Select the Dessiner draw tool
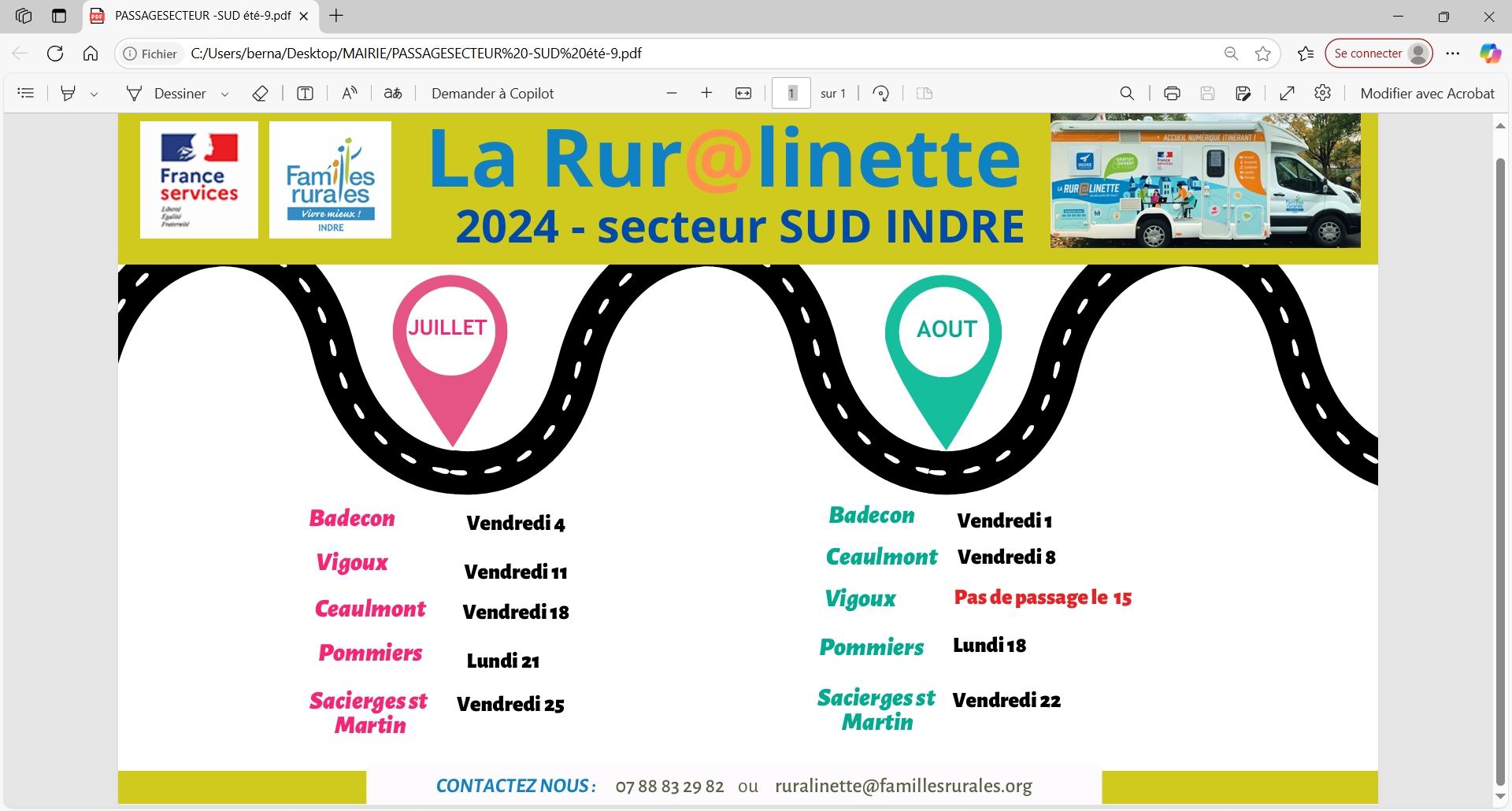 (166, 93)
